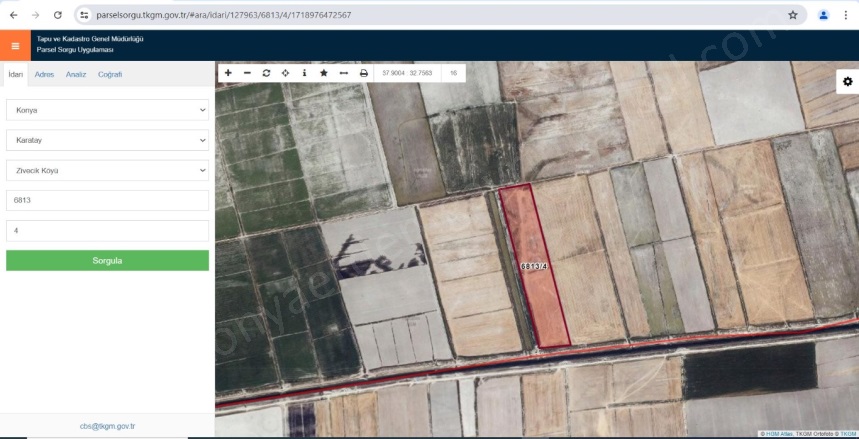Expand the Konya province dropdown
The image size is (859, 439).
pyautogui.click(x=107, y=110)
